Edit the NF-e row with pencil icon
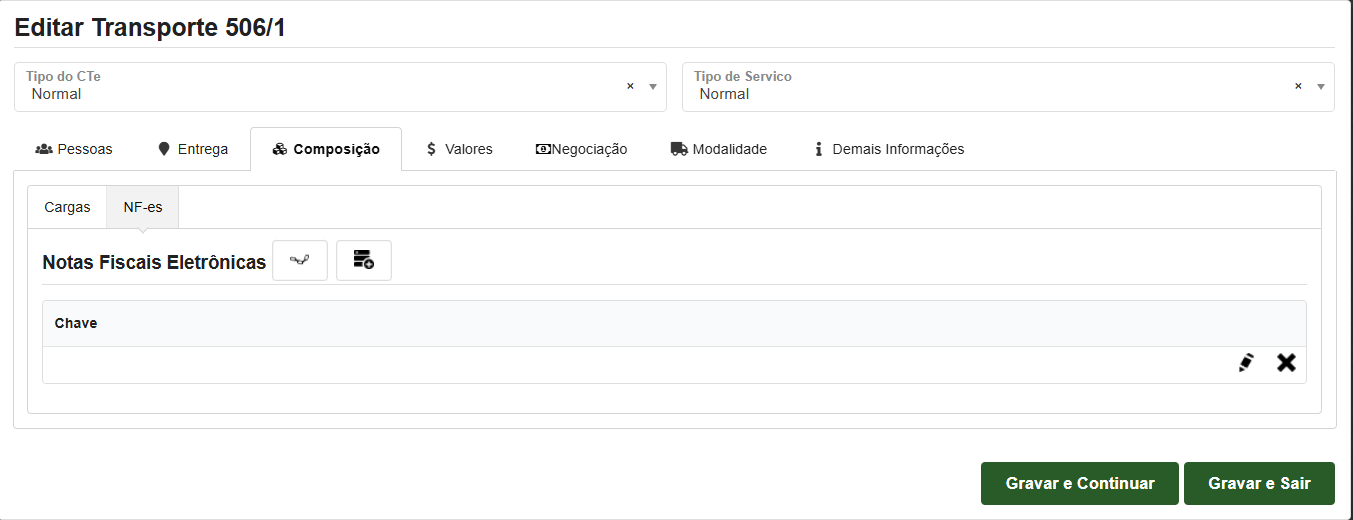 point(1245,363)
